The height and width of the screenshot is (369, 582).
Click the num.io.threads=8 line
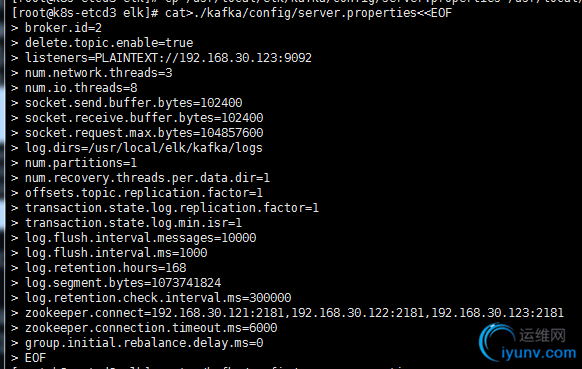tap(81, 88)
